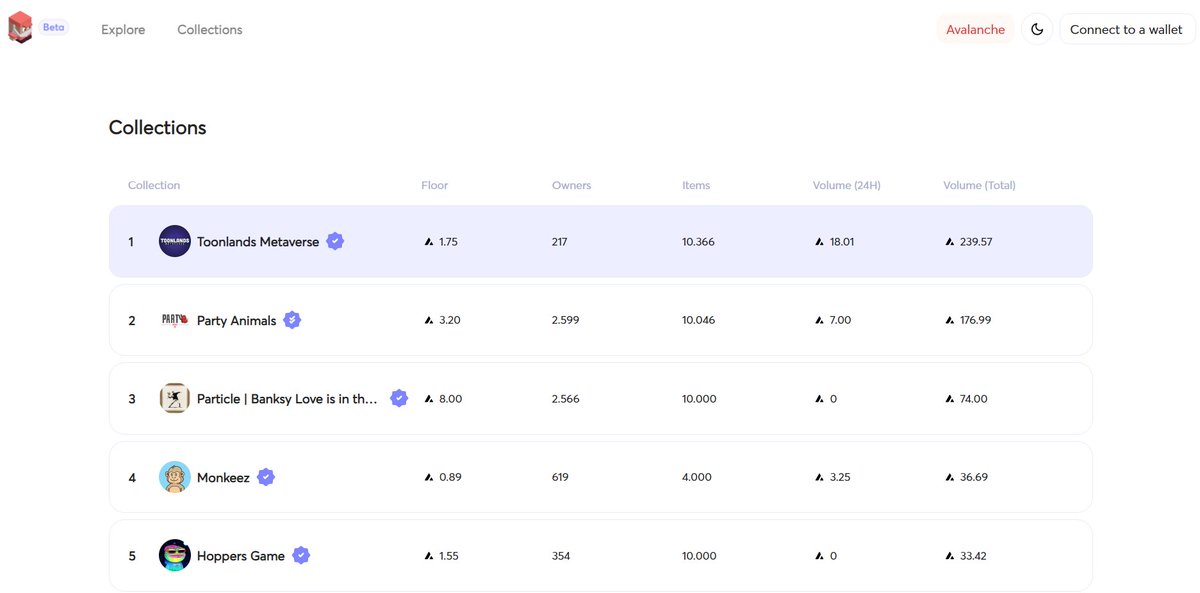Click Connect to a wallet
This screenshot has width=1200, height=593.
(x=1126, y=29)
